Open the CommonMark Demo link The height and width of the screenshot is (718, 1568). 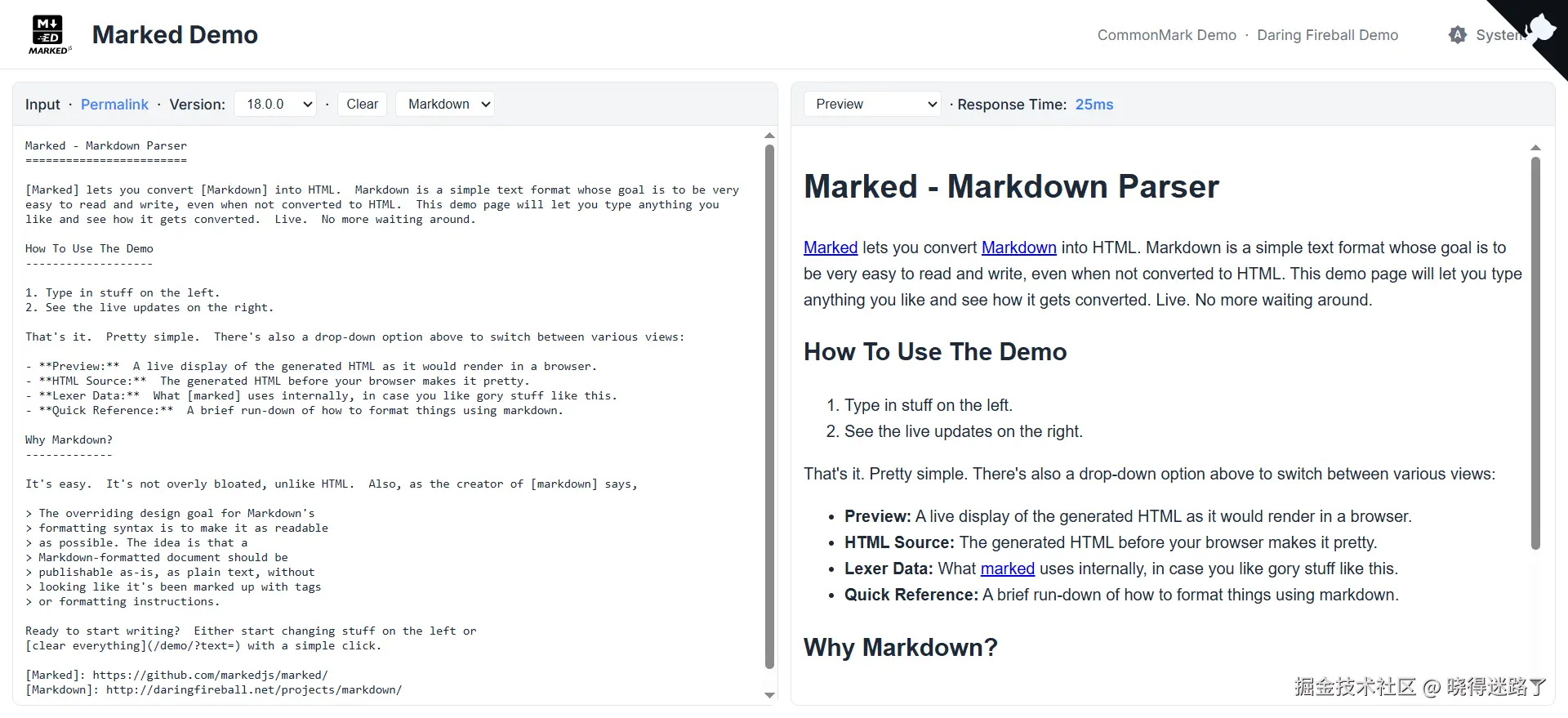click(1166, 35)
